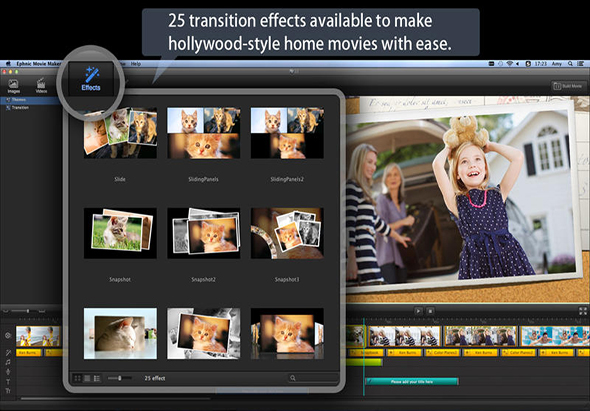
Task: Click the Wi-Fi status icon
Action: (510, 64)
